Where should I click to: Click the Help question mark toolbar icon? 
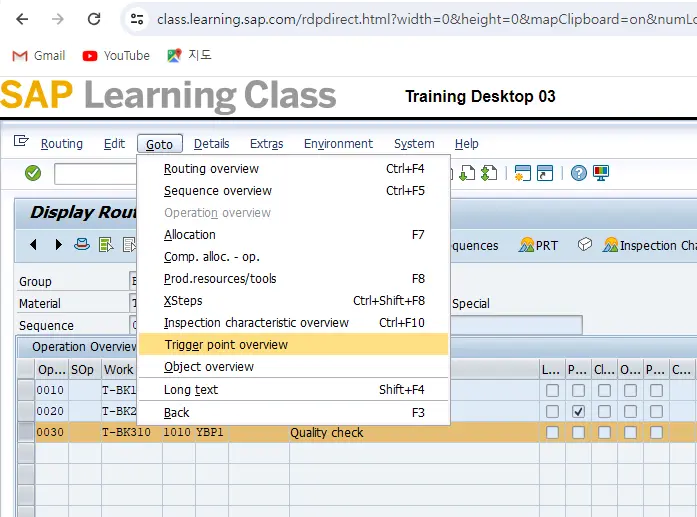[578, 173]
